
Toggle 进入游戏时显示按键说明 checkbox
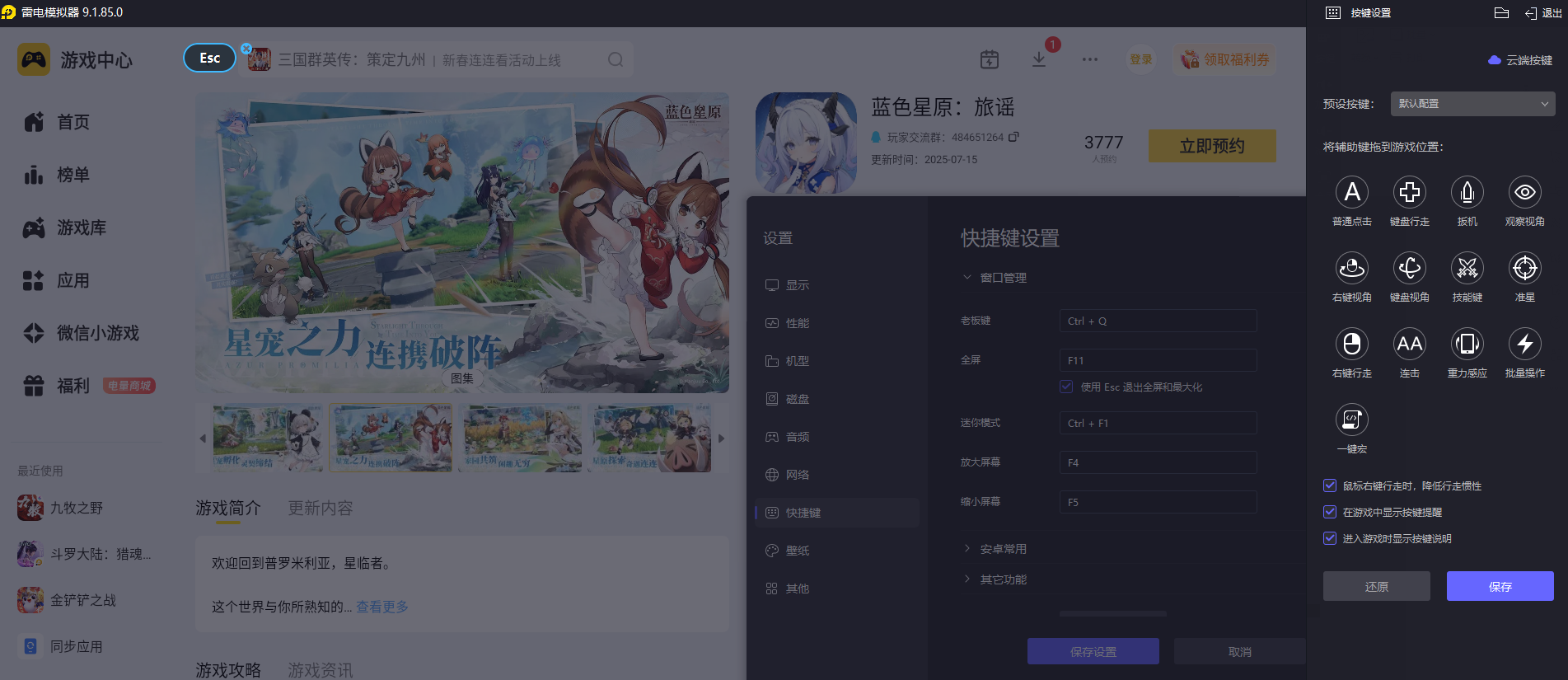(1330, 538)
